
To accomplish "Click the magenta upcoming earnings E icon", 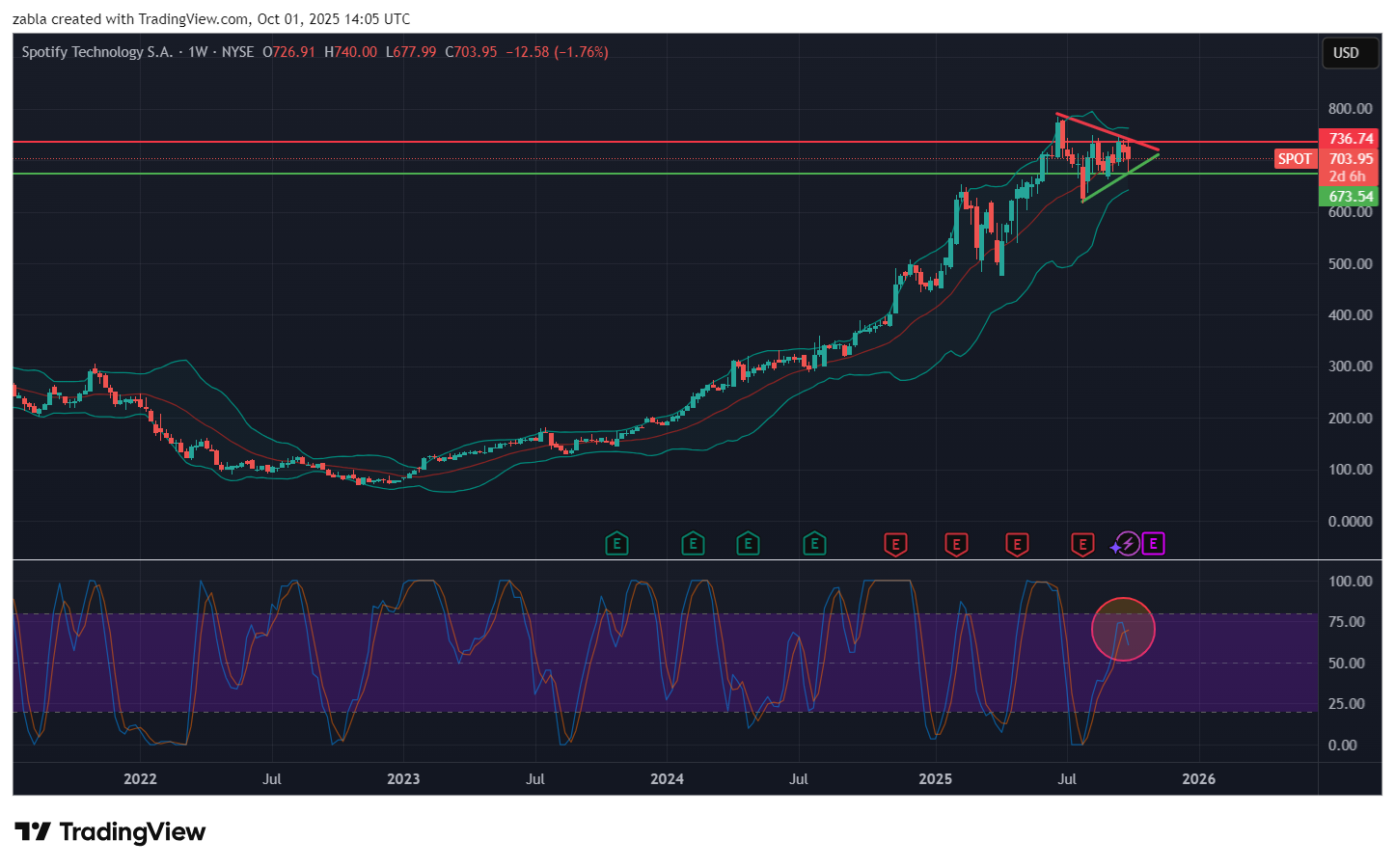I will (x=1153, y=544).
